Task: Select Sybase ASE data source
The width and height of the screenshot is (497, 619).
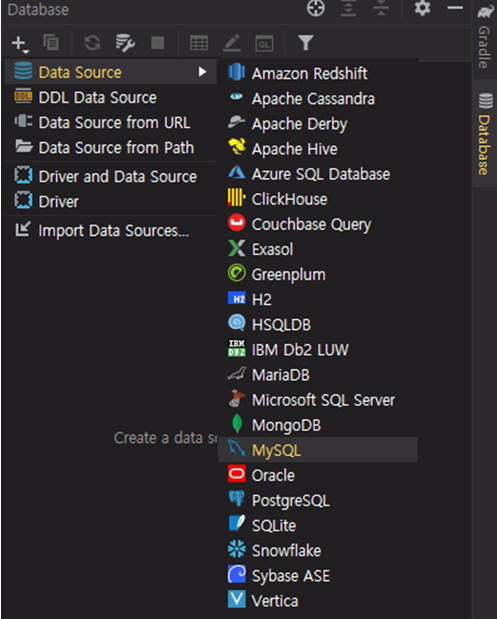Action: point(318,576)
